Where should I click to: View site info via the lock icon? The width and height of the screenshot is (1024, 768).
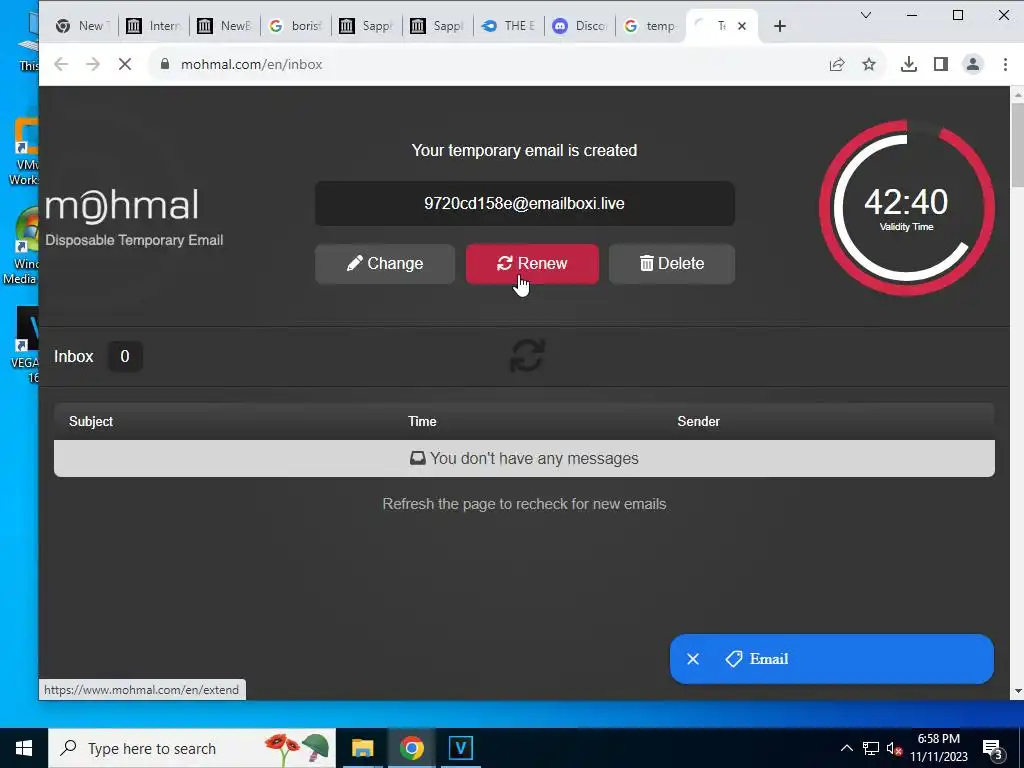[165, 64]
